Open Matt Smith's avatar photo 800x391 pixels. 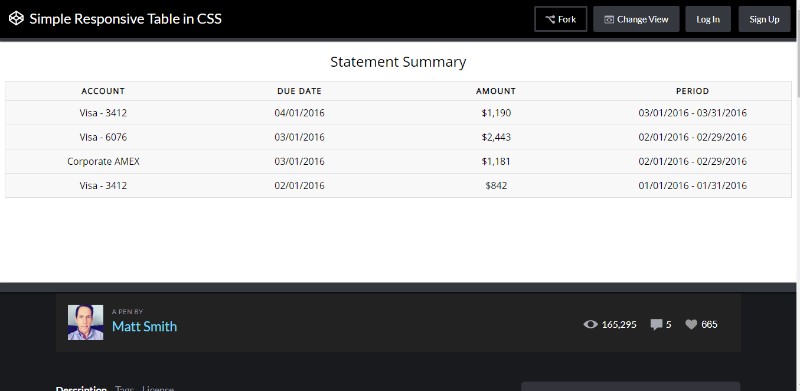click(85, 323)
